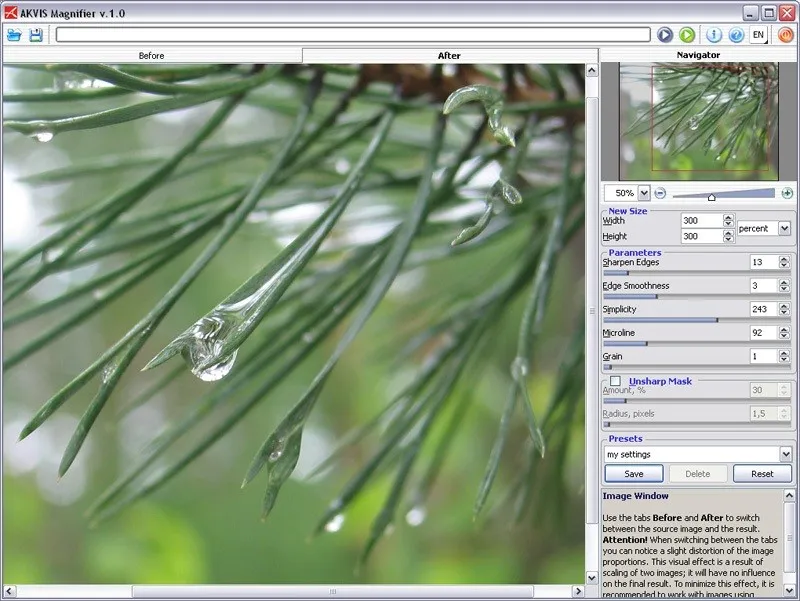Open the presets dropdown list
This screenshot has height=601, width=800.
pos(786,453)
